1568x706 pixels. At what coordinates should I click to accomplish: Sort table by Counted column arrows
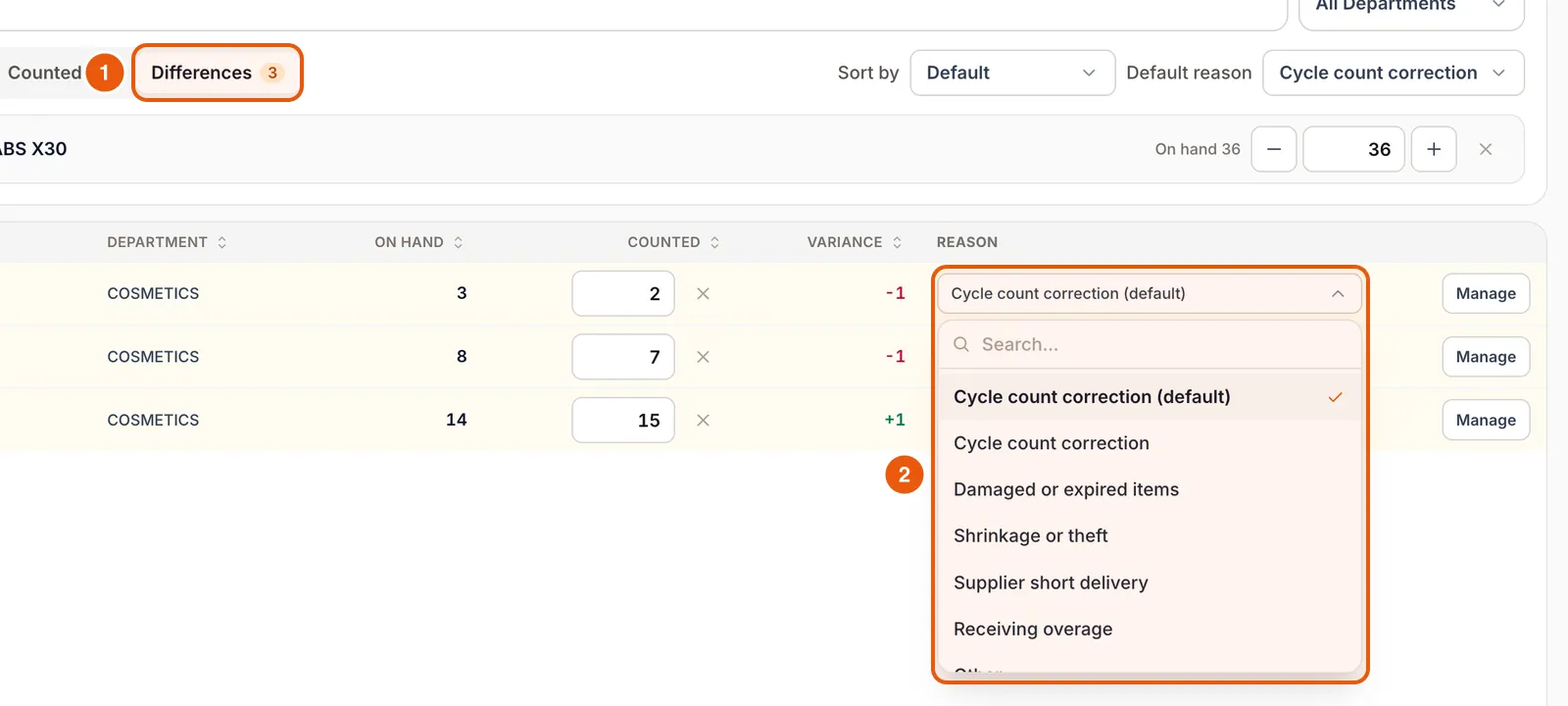coord(715,242)
